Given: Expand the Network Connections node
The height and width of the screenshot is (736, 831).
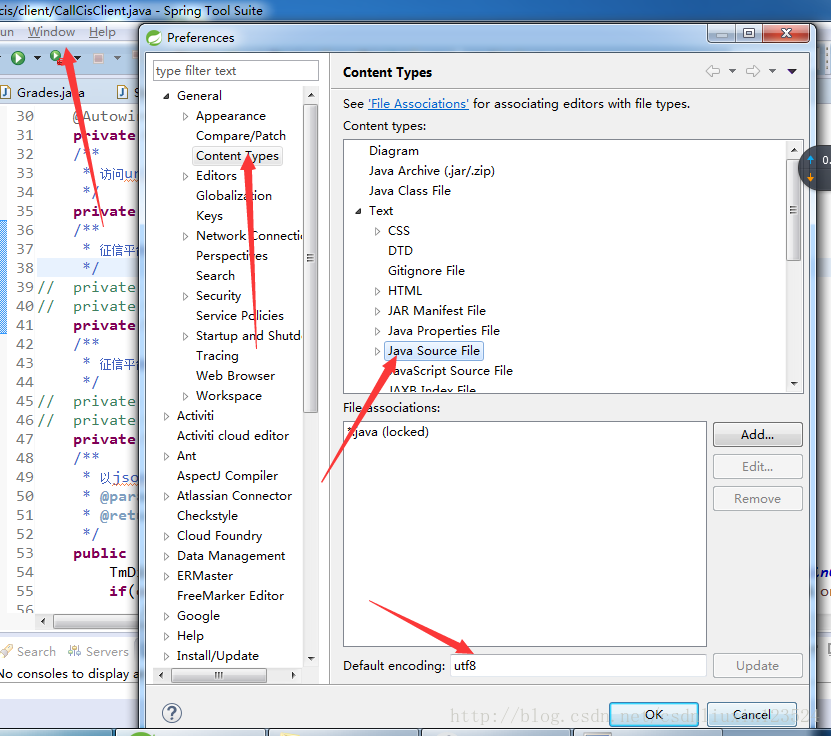Looking at the screenshot, I should click(185, 236).
